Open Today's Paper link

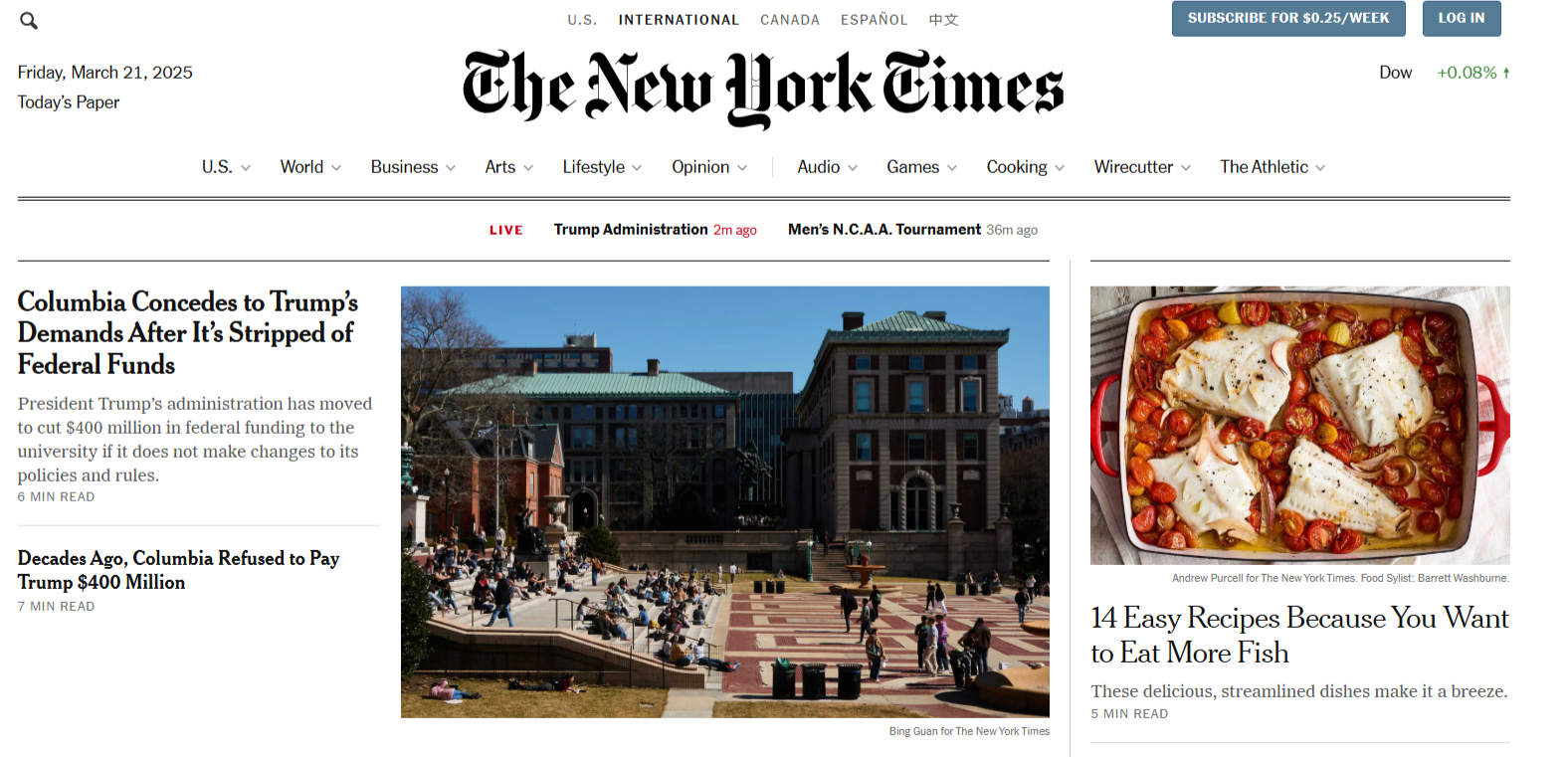pyautogui.click(x=69, y=102)
